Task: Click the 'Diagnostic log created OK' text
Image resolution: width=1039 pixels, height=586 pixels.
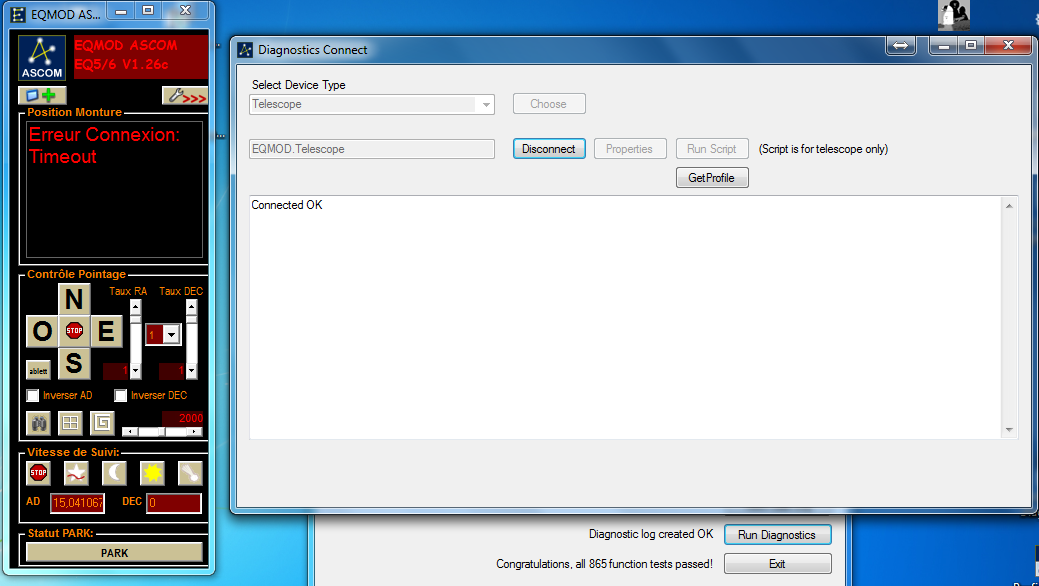Action: pos(651,534)
